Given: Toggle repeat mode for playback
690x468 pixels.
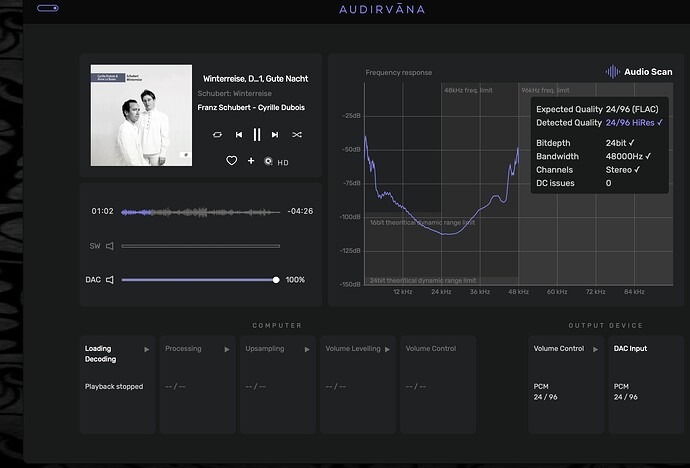Looking at the screenshot, I should [218, 134].
